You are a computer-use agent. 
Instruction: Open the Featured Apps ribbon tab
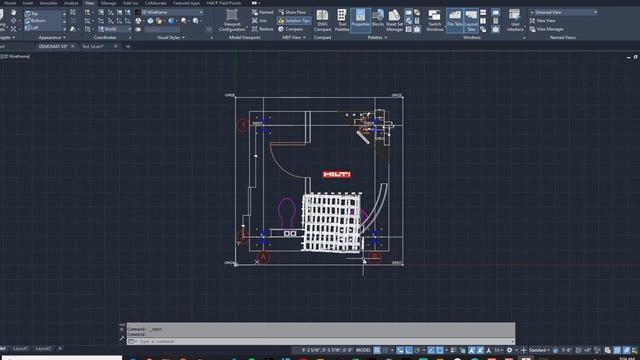click(186, 3)
